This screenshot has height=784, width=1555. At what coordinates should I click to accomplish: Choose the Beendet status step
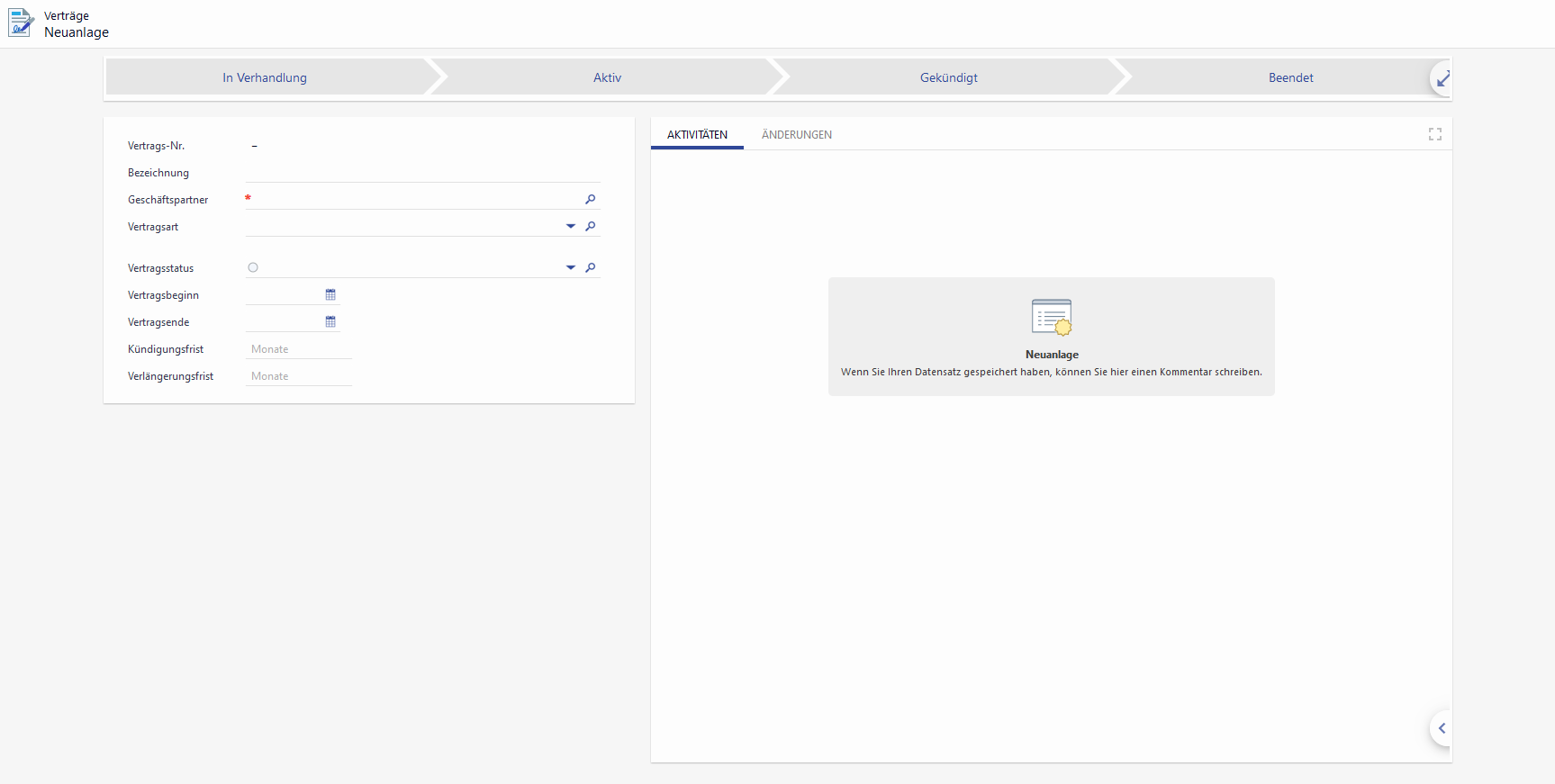click(x=1290, y=78)
